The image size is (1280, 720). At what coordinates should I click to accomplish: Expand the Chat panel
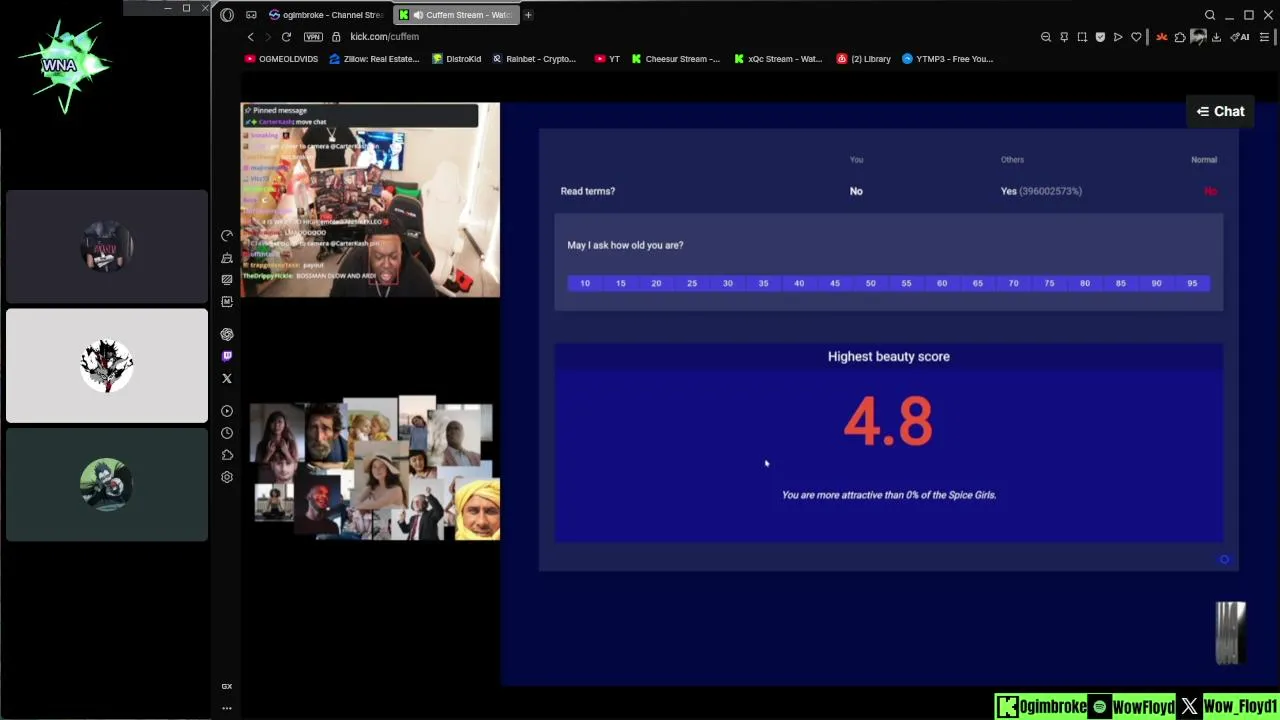coord(1221,111)
